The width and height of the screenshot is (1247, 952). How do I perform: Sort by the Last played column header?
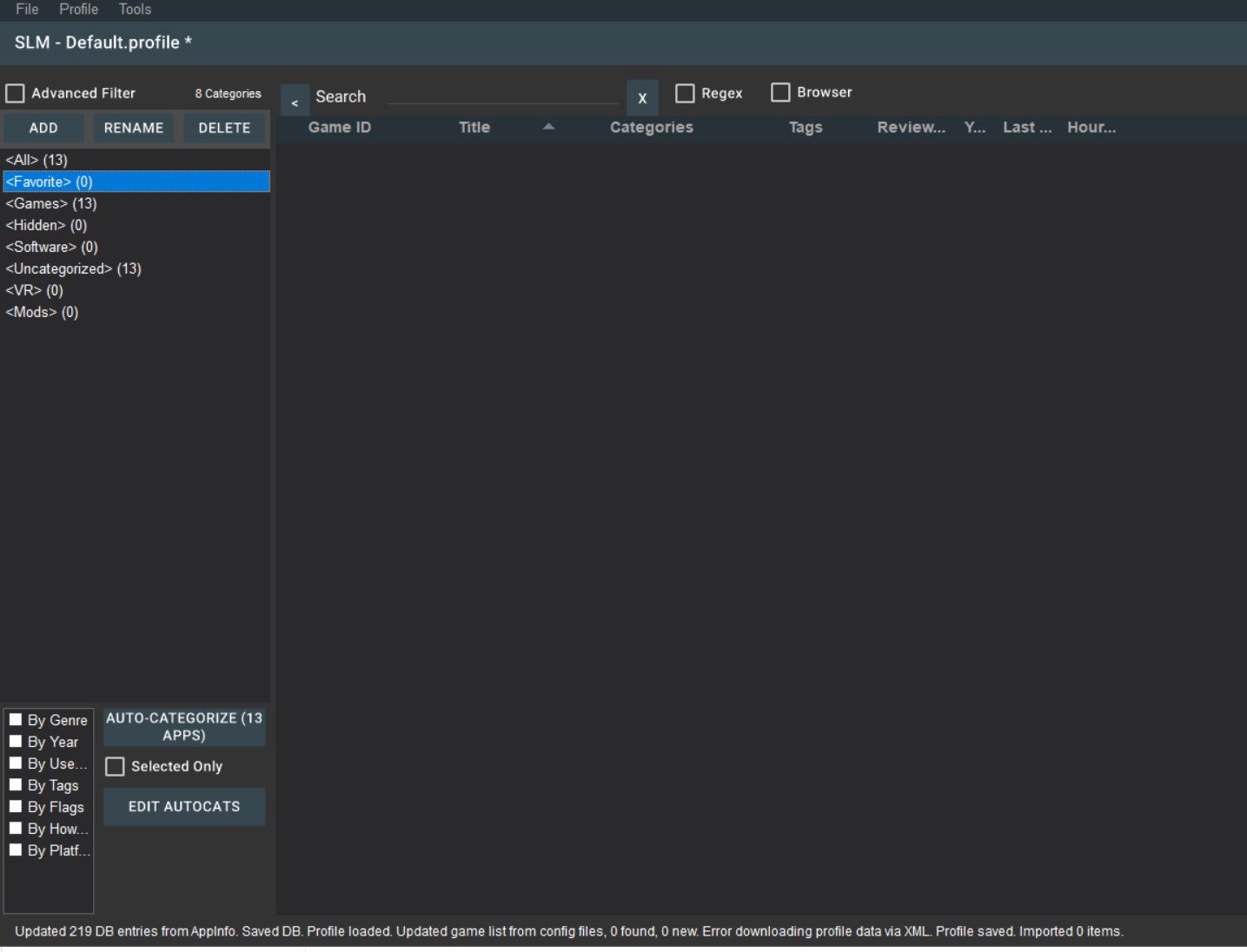tap(1027, 128)
